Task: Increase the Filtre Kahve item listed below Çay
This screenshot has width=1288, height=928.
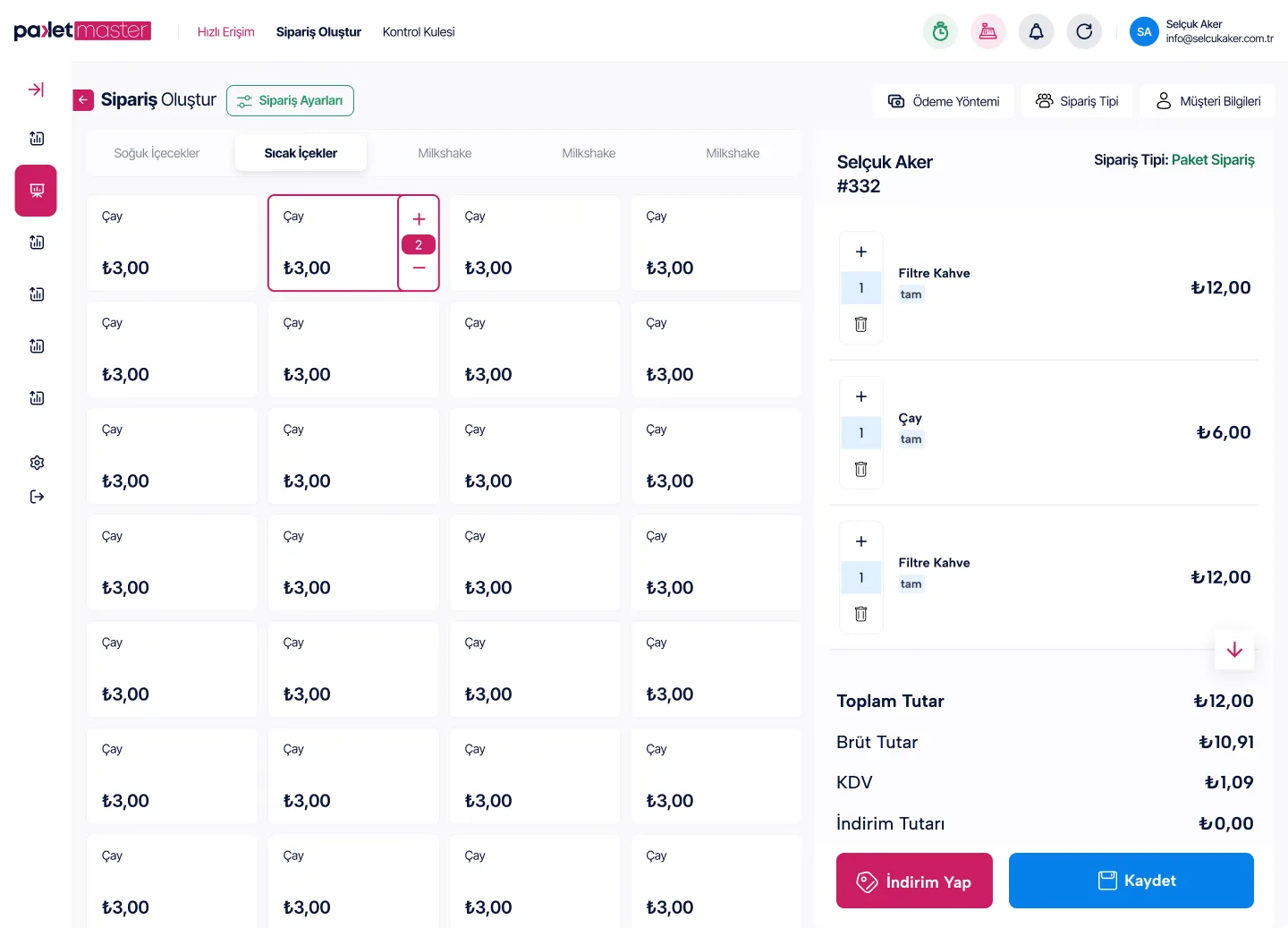Action: pyautogui.click(x=861, y=541)
